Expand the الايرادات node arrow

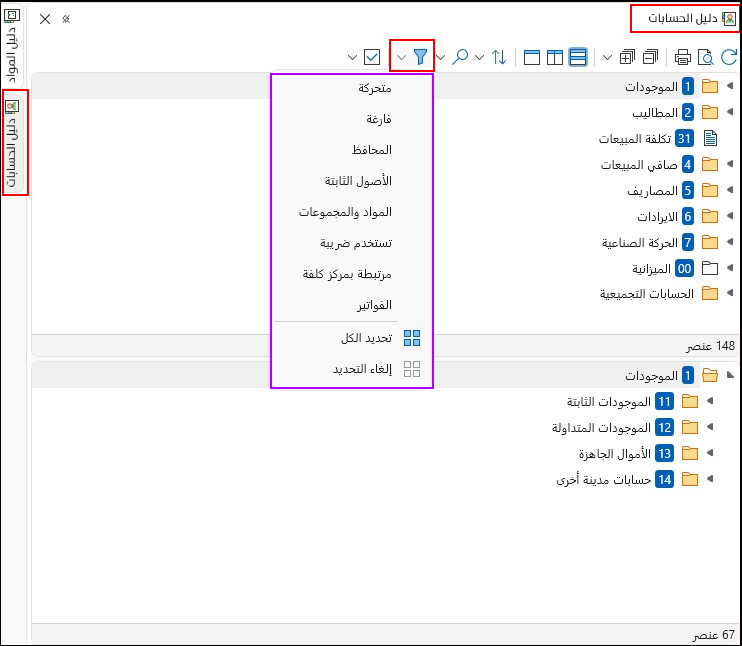pyautogui.click(x=730, y=216)
